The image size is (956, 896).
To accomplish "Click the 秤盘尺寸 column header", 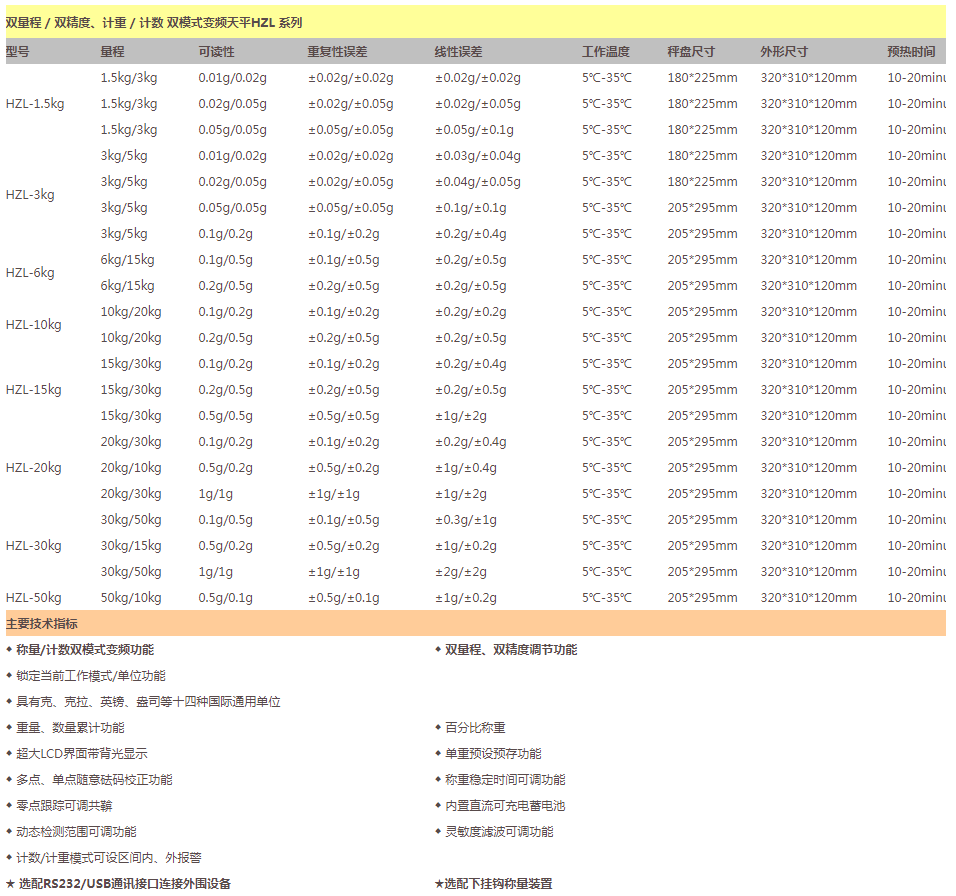I will click(x=691, y=52).
